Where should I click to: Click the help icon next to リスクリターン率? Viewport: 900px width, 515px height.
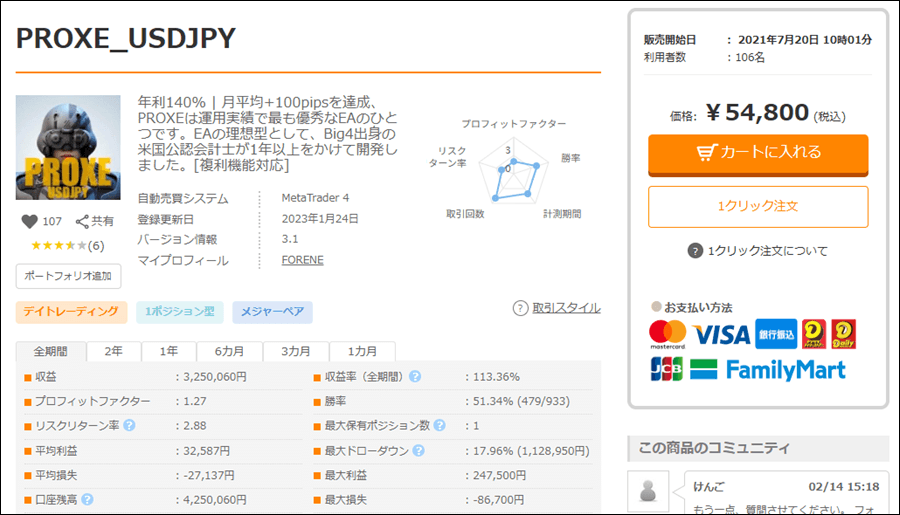click(x=129, y=426)
